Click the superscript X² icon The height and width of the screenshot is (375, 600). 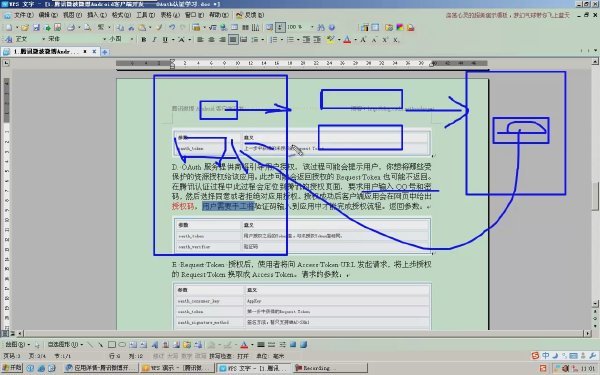[x=385, y=39]
